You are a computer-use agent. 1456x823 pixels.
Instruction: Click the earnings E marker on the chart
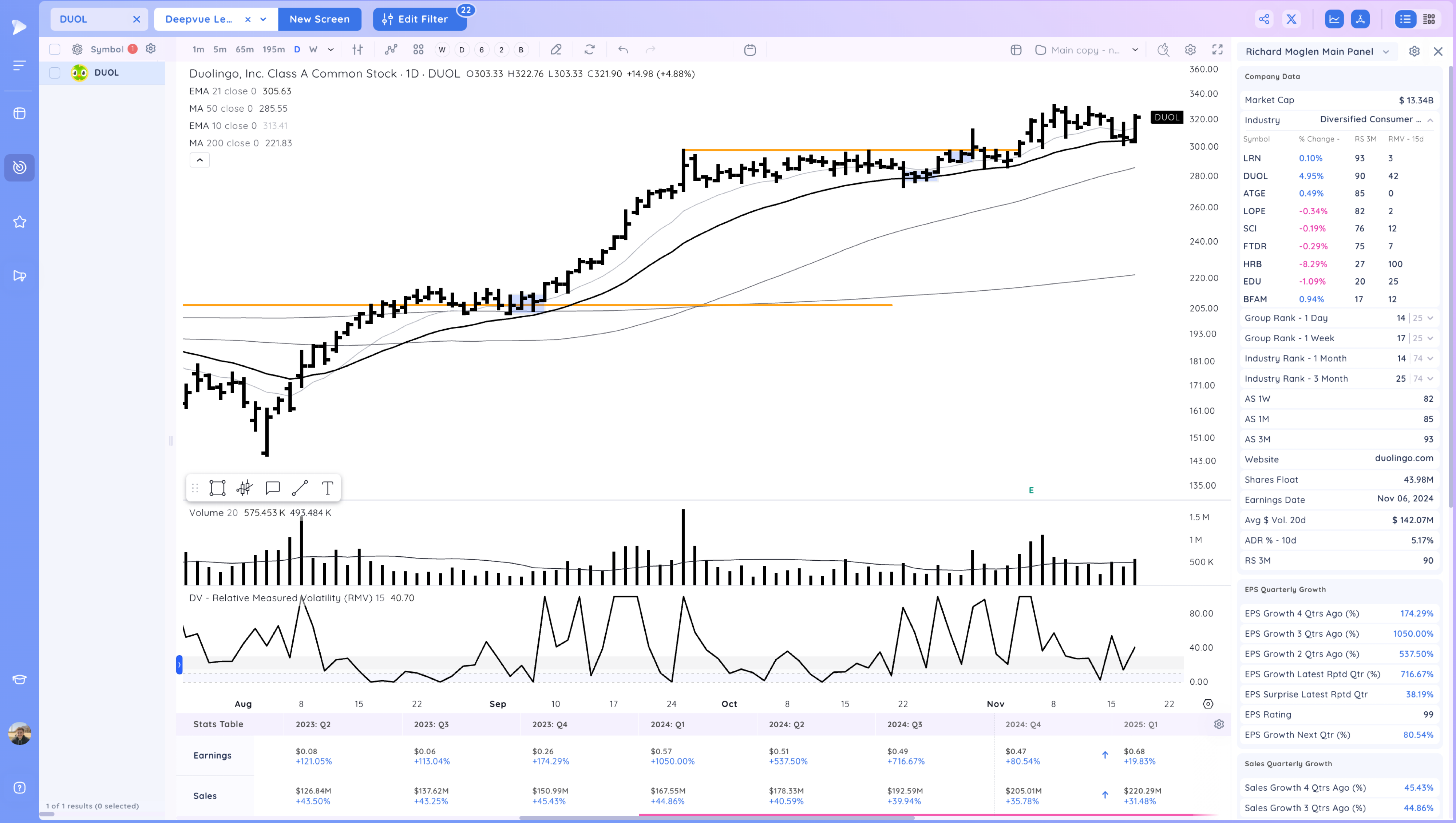[x=1031, y=490]
